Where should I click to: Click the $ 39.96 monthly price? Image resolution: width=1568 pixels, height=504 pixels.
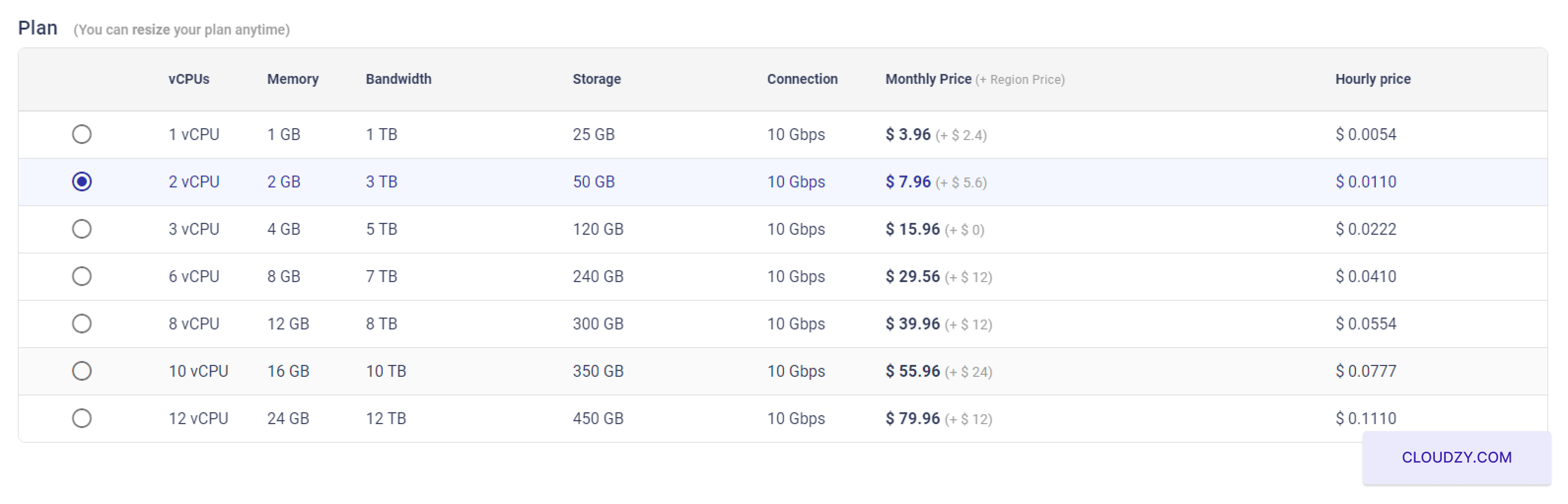pyautogui.click(x=912, y=323)
